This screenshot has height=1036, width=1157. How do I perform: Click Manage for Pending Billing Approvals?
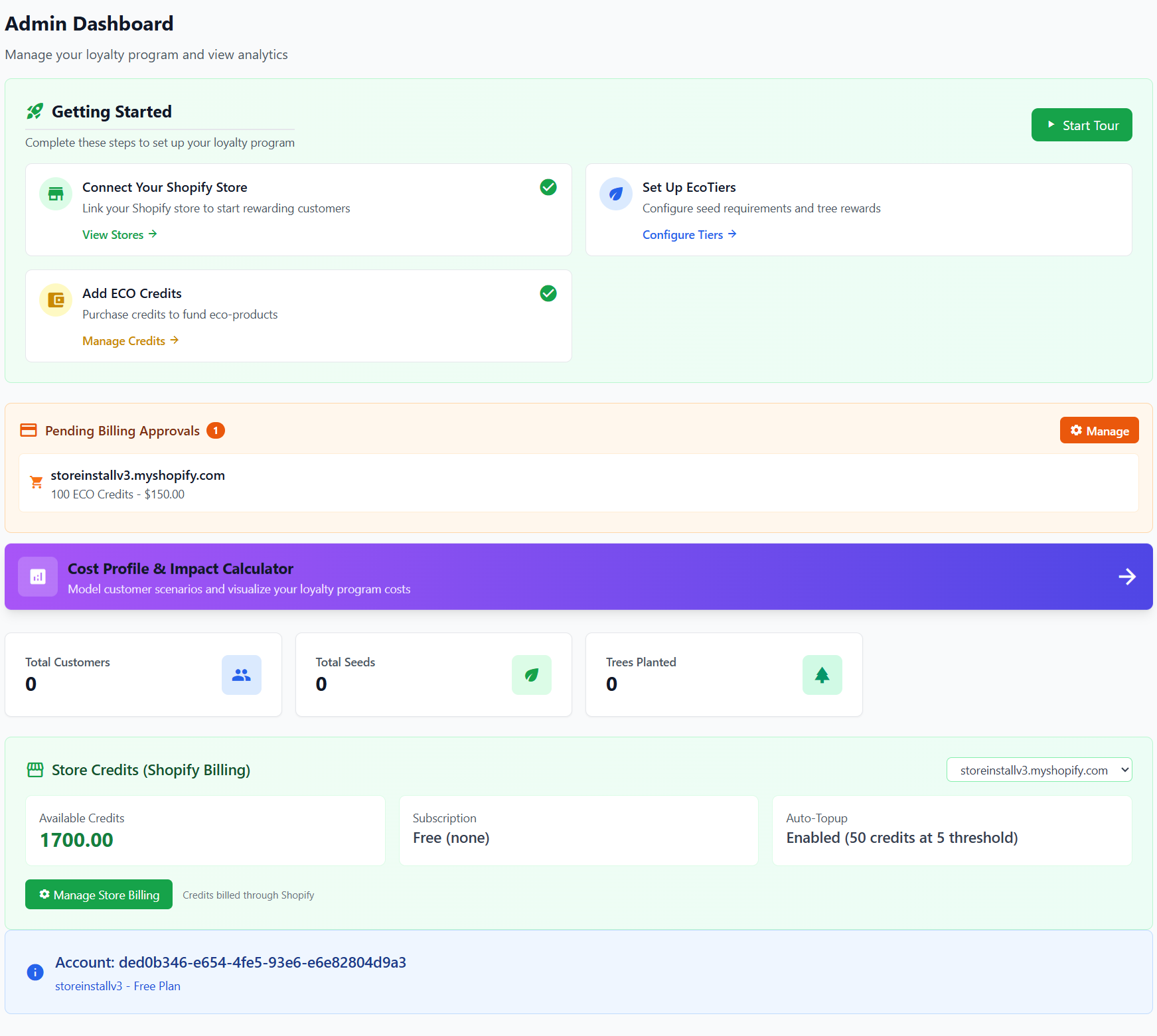click(1099, 430)
